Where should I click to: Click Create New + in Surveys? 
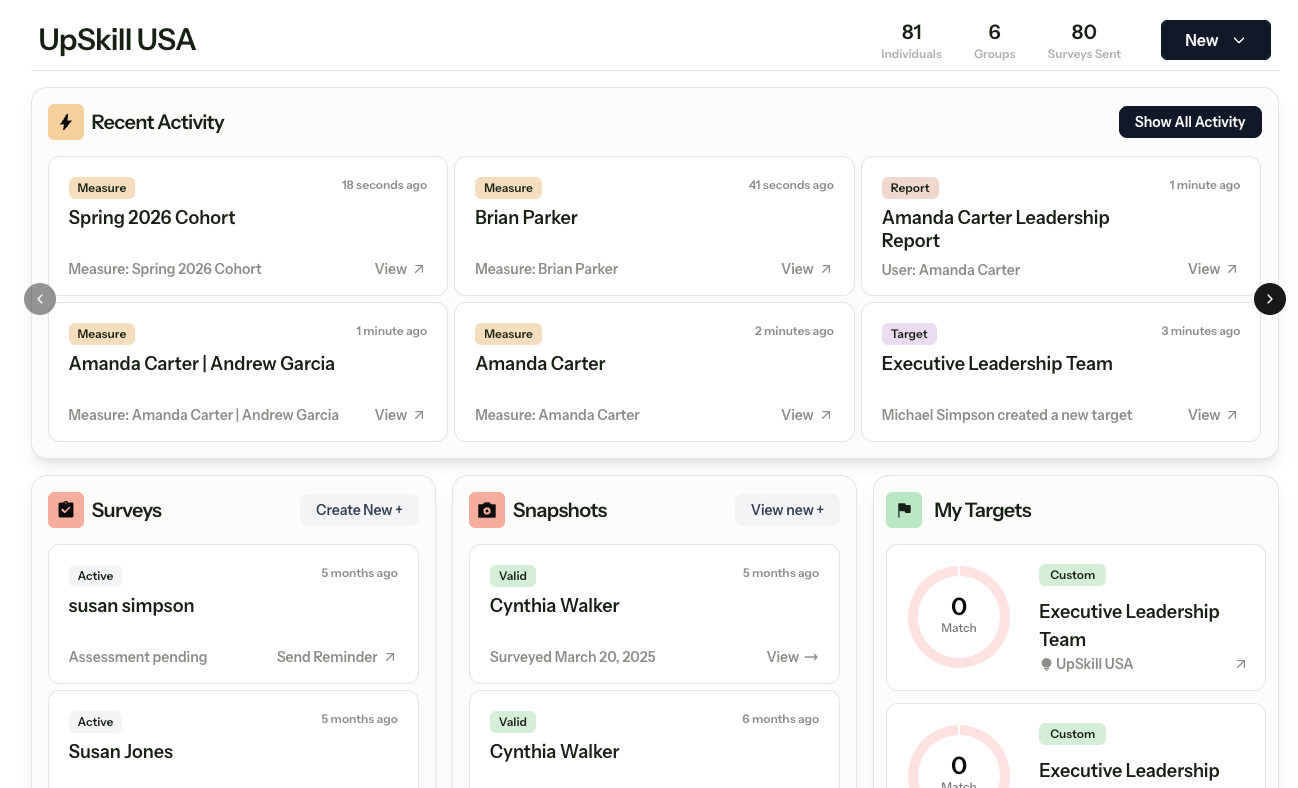[359, 510]
